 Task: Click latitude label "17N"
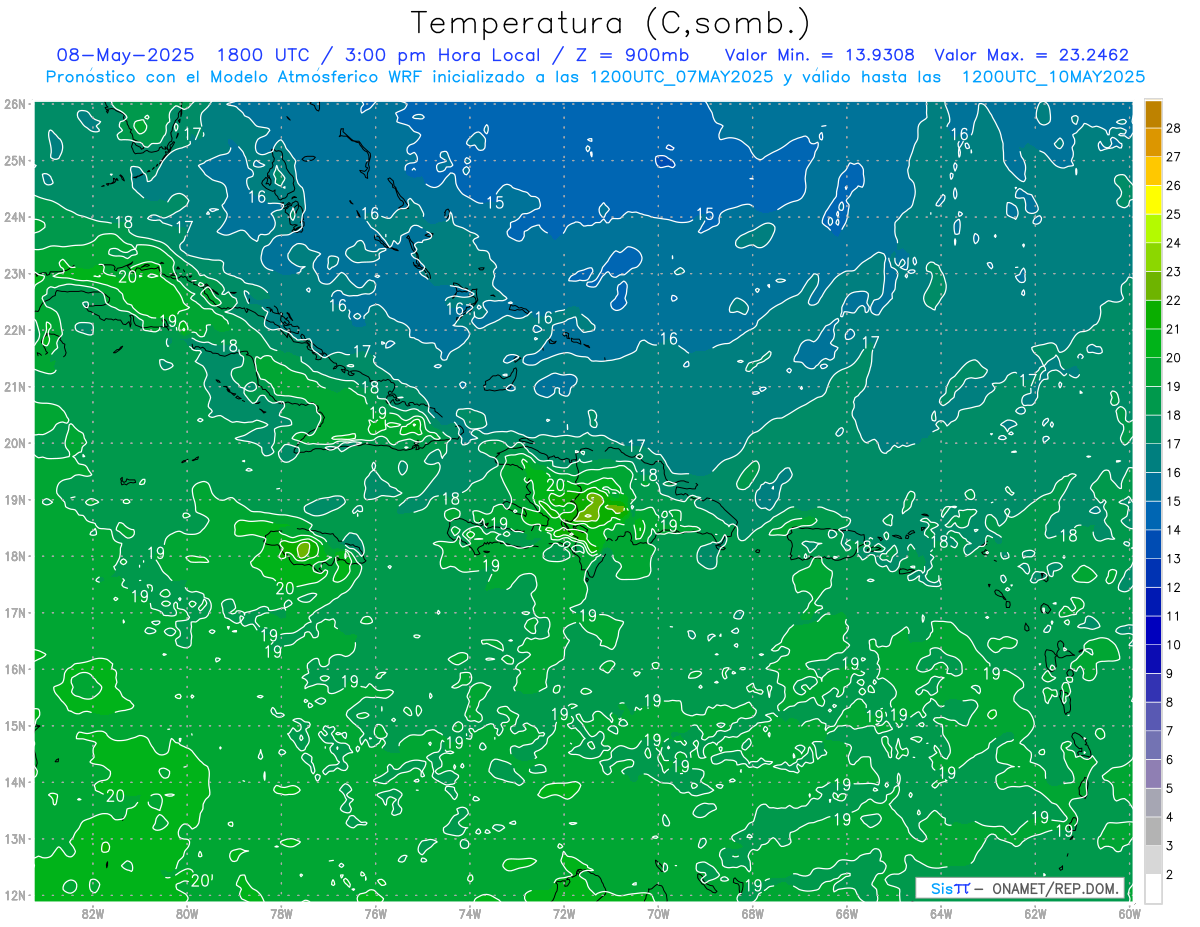point(15,612)
